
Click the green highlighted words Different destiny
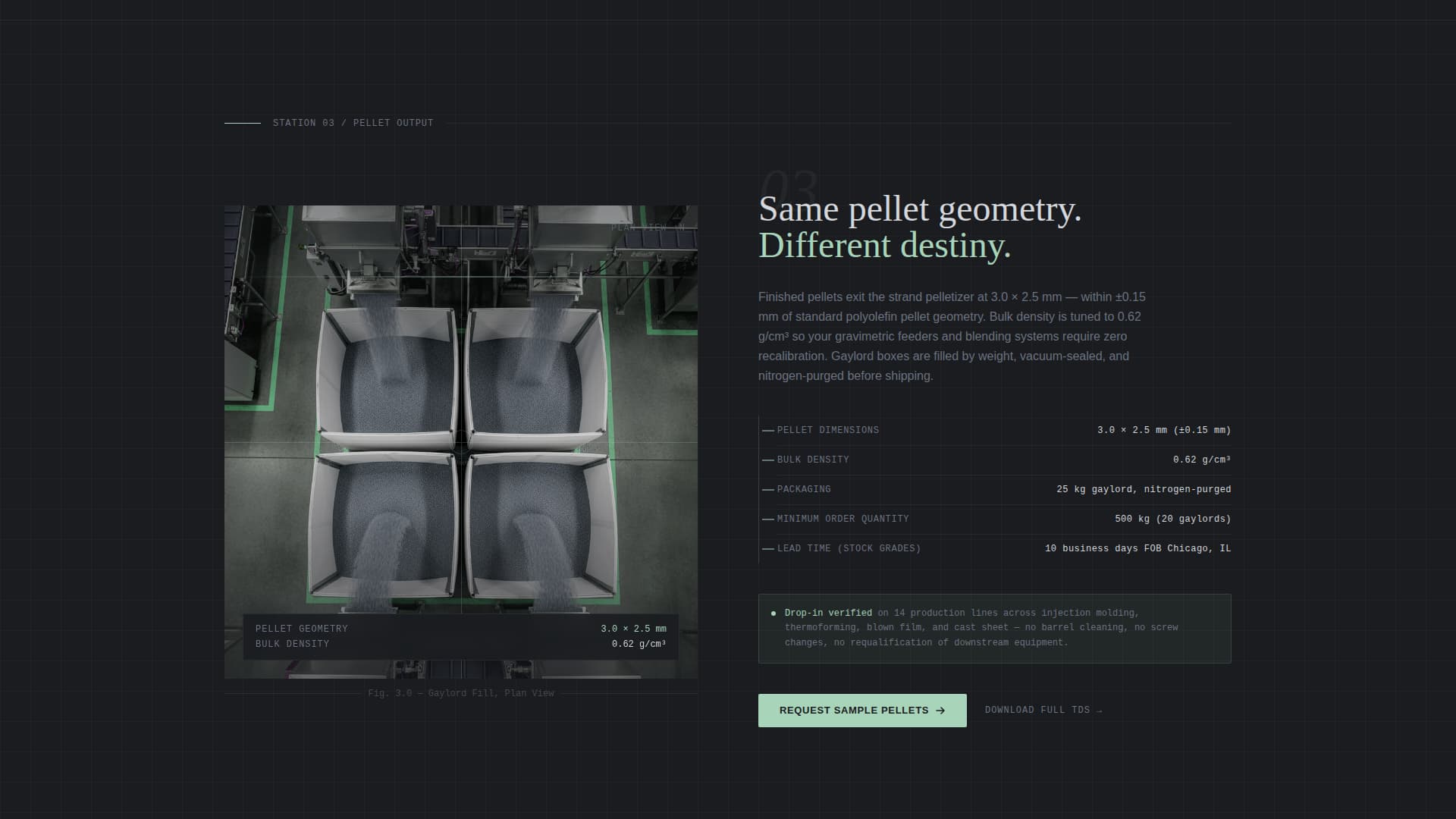pyautogui.click(x=884, y=246)
